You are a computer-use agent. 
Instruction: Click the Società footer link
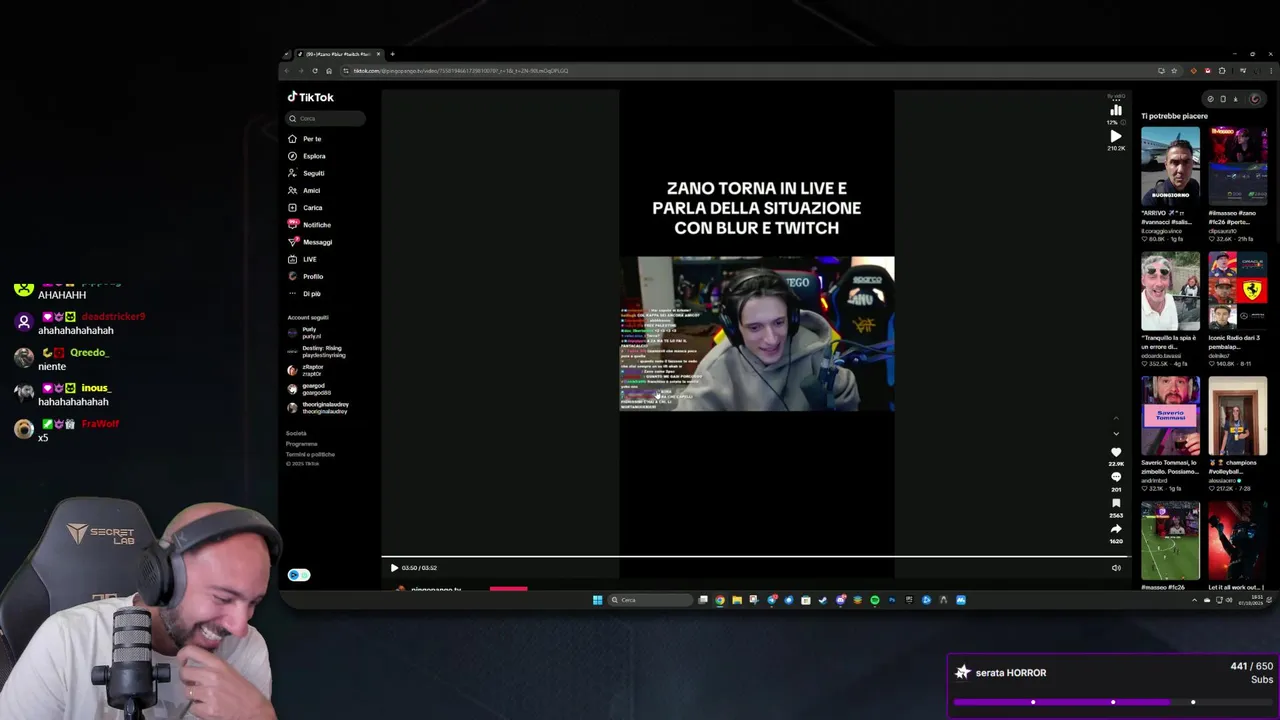click(x=296, y=433)
